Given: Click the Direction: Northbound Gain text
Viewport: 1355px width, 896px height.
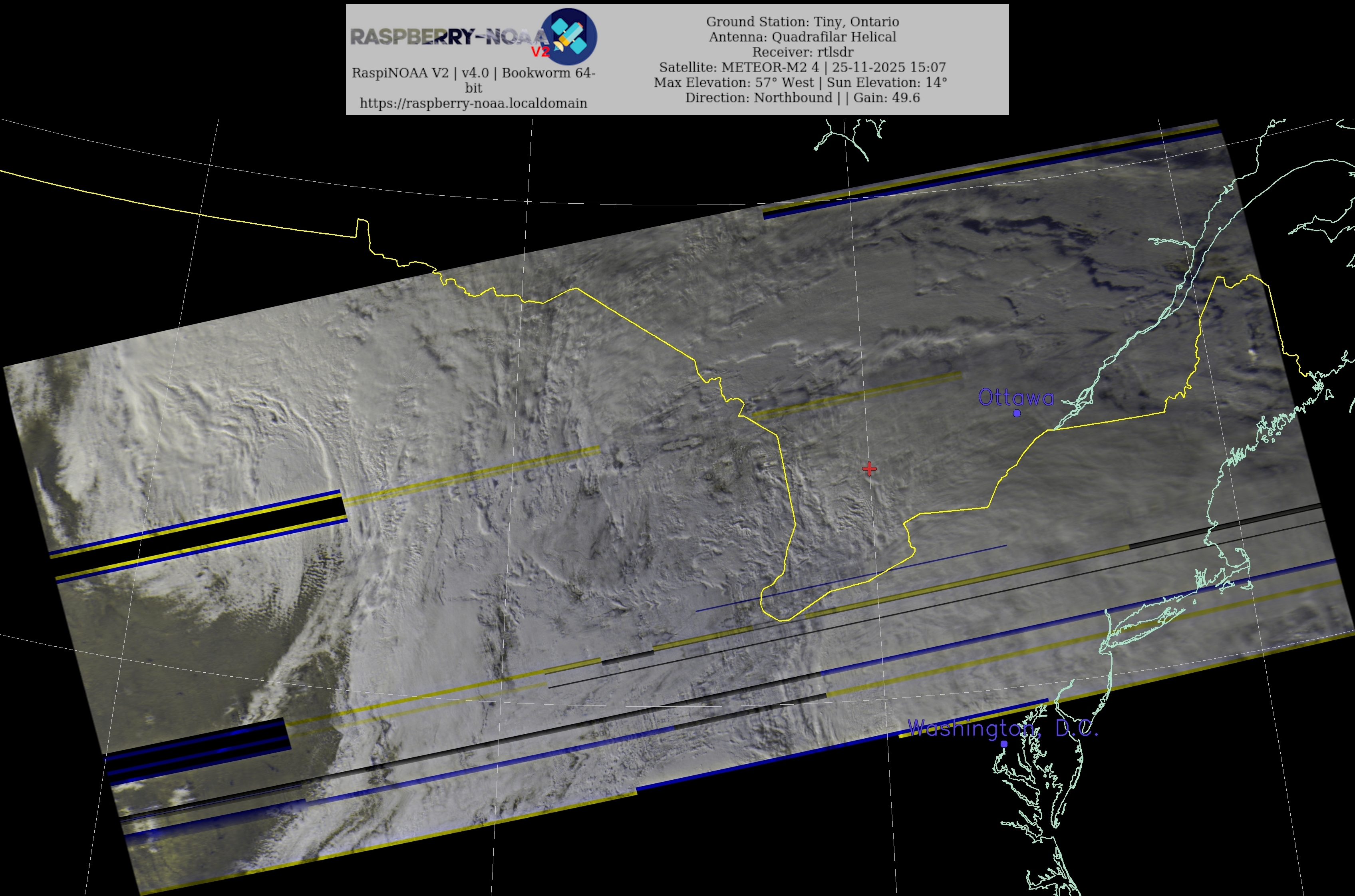Looking at the screenshot, I should [802, 98].
